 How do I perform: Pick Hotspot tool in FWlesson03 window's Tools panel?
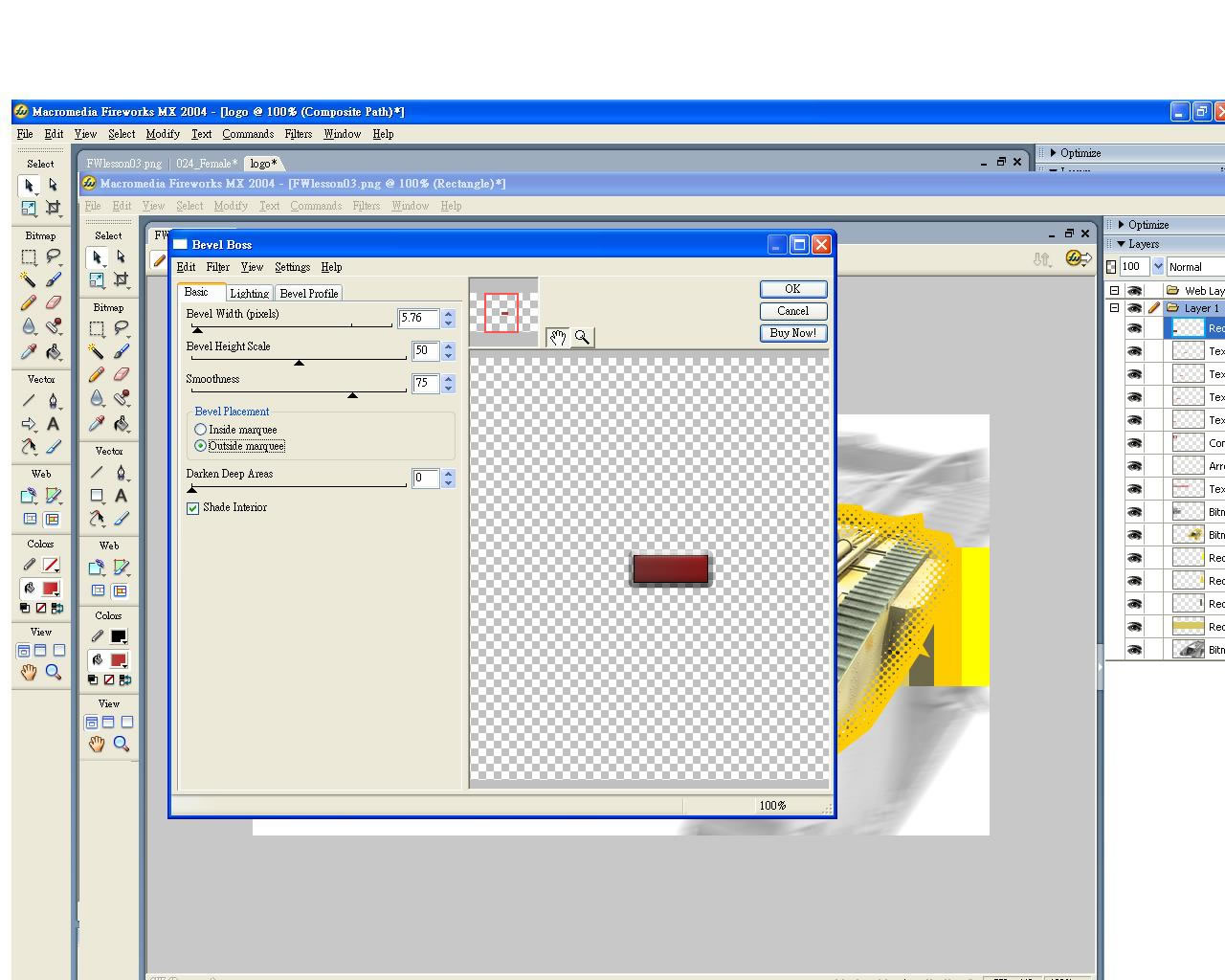(97, 568)
